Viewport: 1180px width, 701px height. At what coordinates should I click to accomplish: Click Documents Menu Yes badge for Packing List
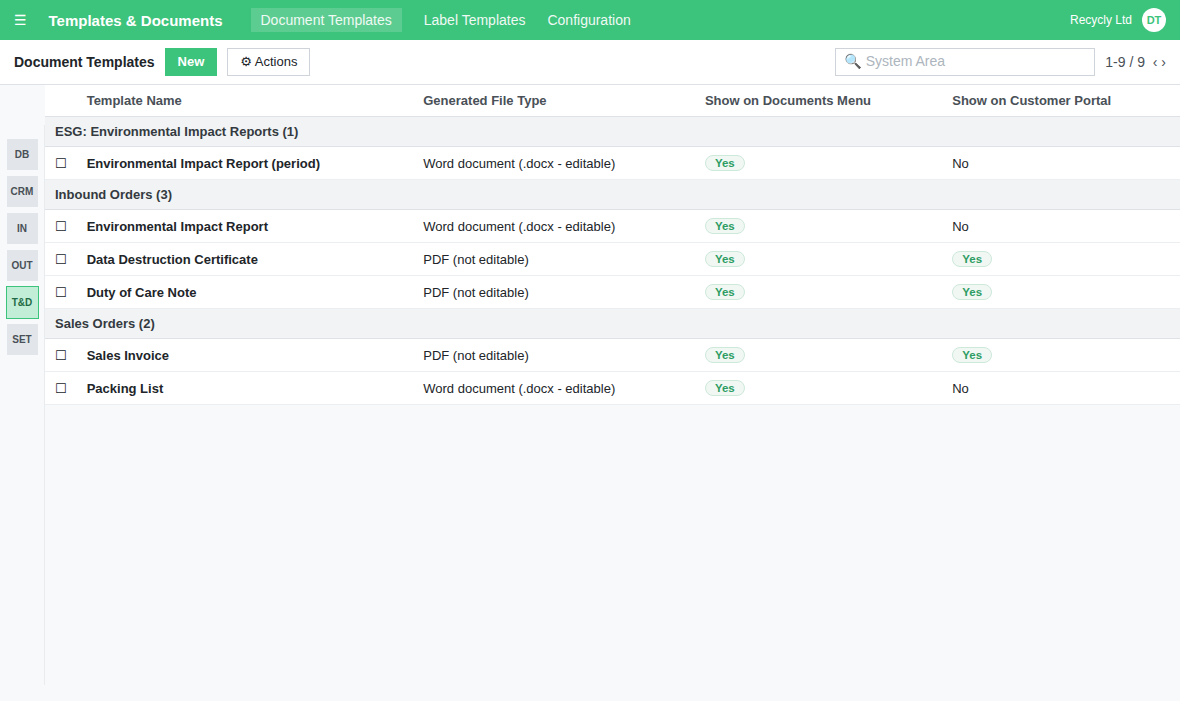click(x=725, y=388)
